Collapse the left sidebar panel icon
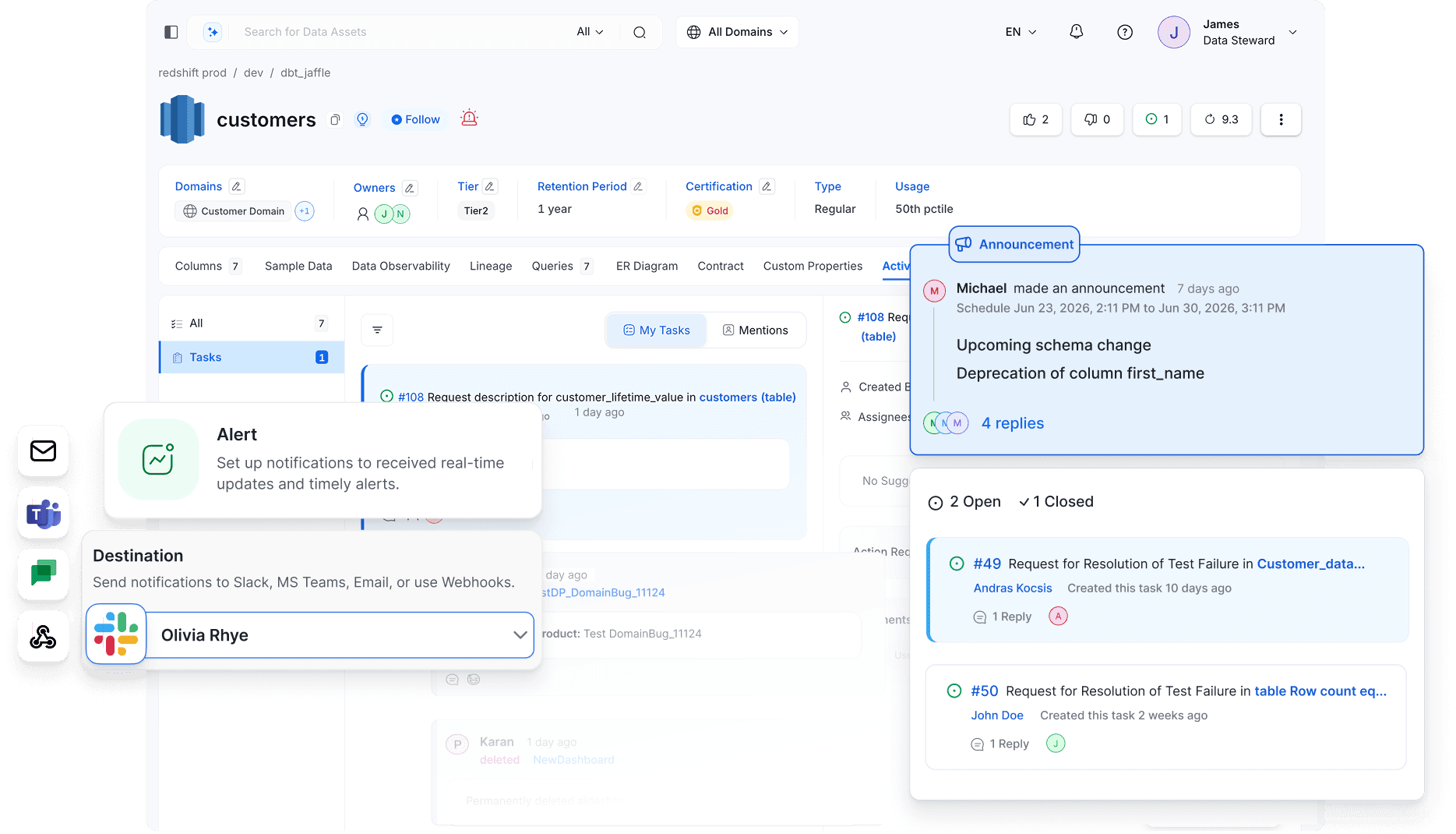This screenshot has width=1456, height=834. point(171,32)
